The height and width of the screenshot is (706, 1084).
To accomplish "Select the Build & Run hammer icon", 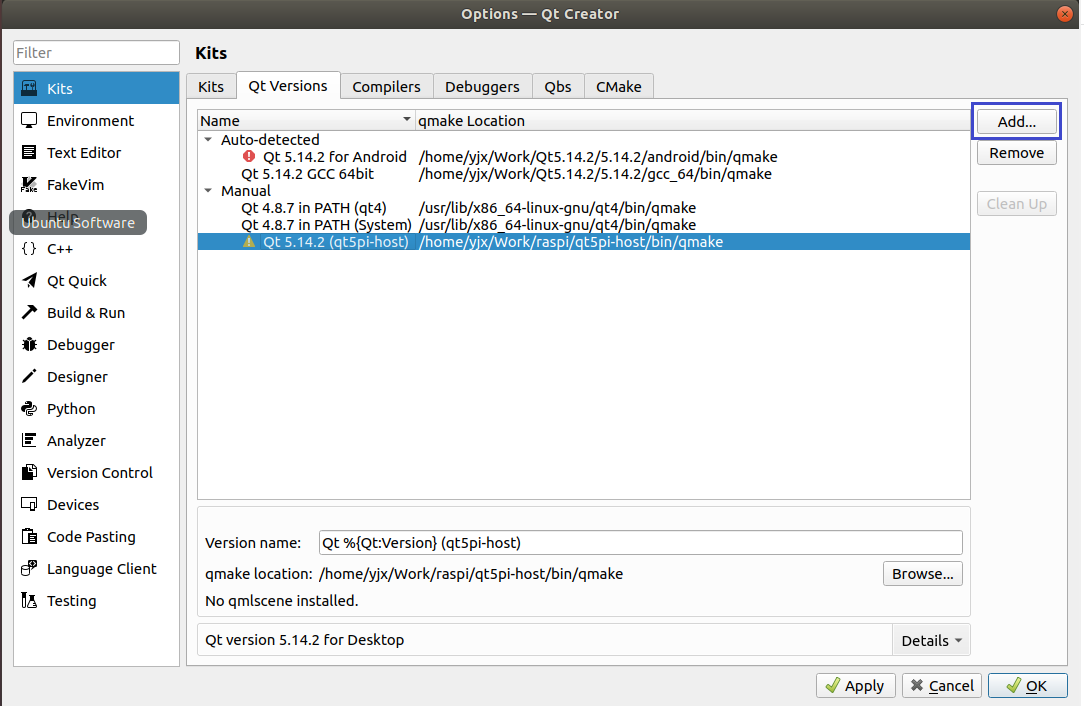I will pos(29,312).
